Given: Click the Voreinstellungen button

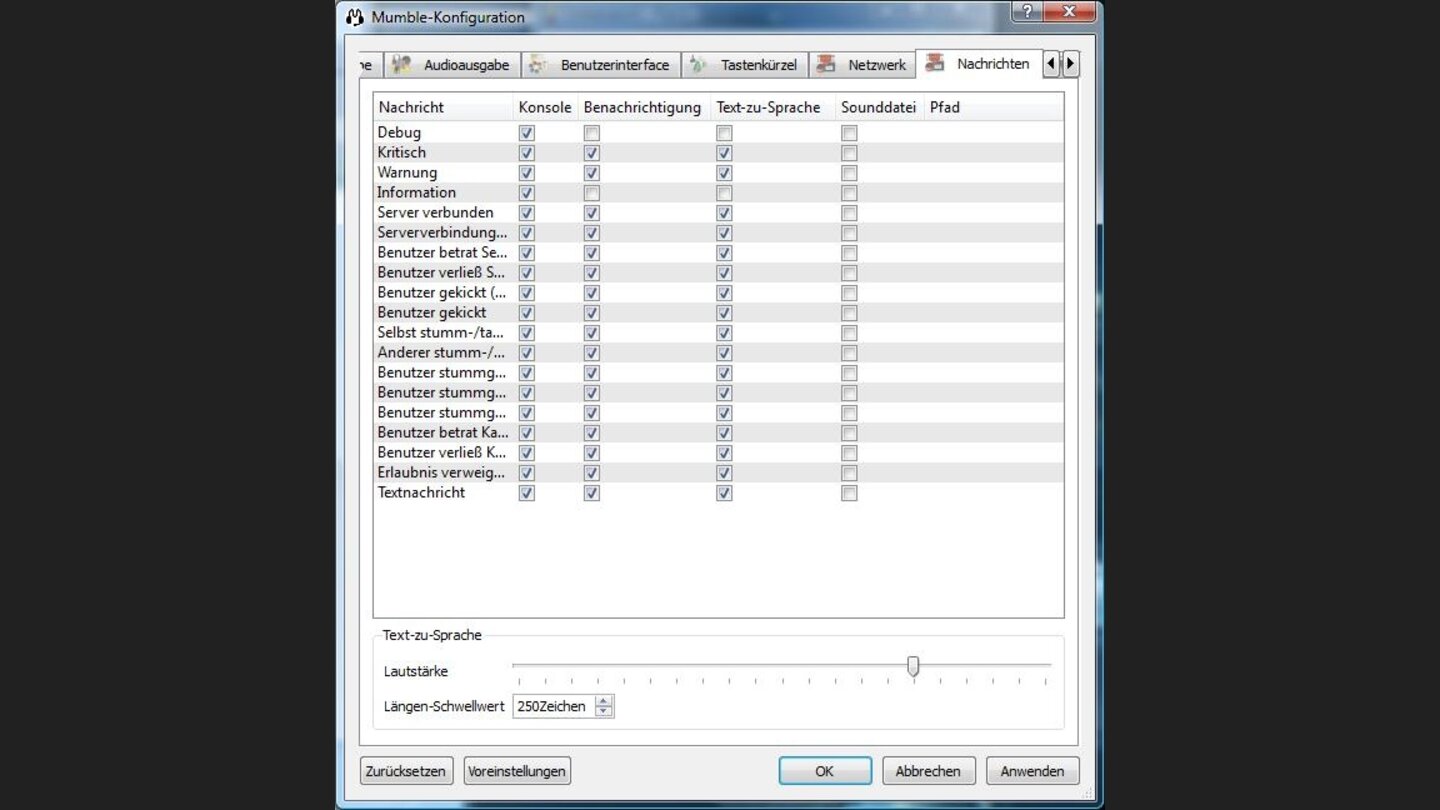Looking at the screenshot, I should [517, 771].
